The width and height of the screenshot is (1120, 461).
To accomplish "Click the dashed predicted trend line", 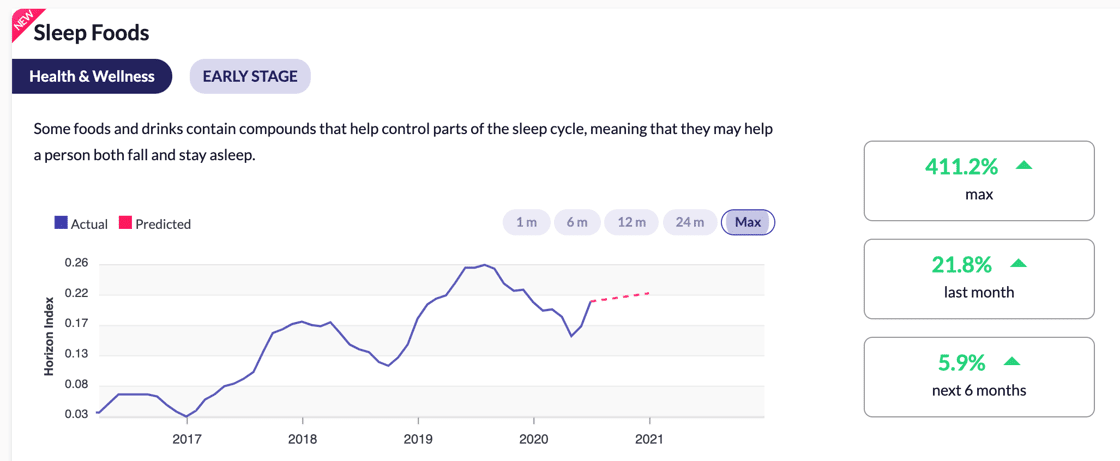I will pos(622,297).
